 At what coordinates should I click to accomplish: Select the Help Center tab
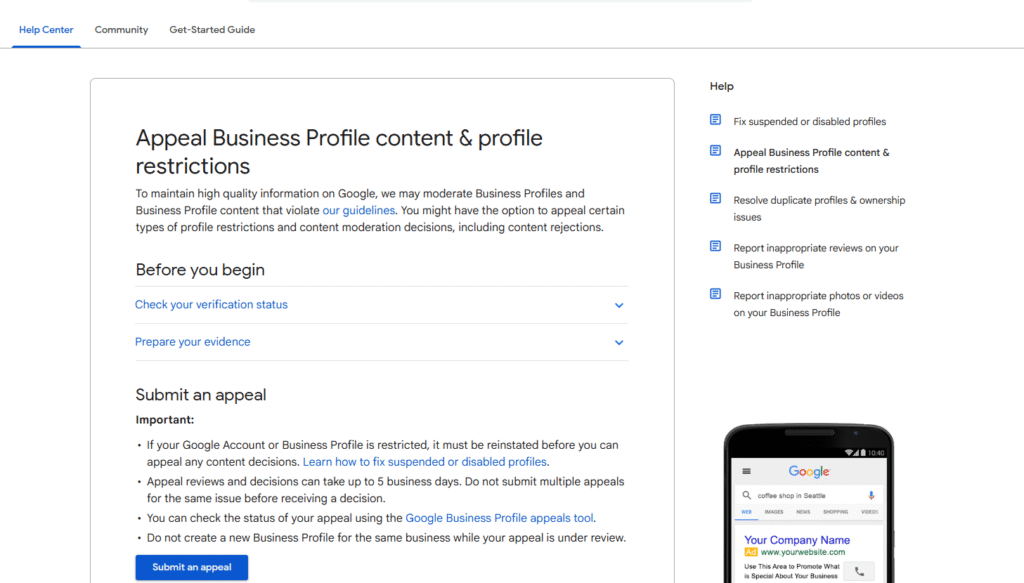point(46,30)
